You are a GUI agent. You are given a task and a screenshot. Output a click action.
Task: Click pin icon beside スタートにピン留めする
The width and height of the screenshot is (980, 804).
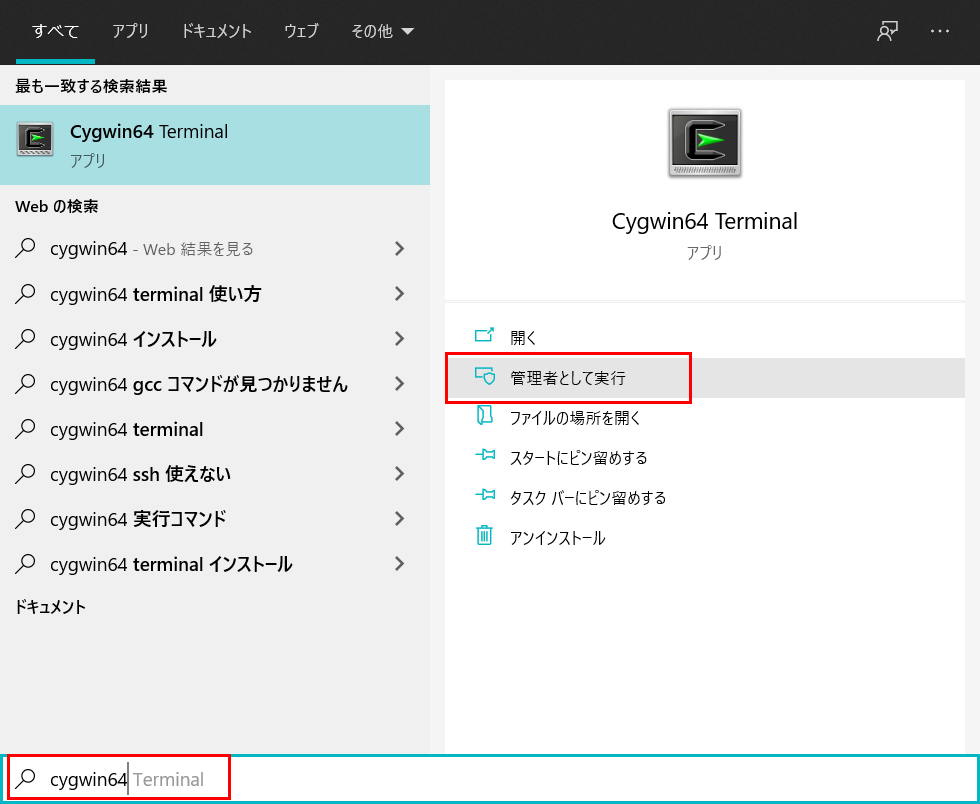485,455
